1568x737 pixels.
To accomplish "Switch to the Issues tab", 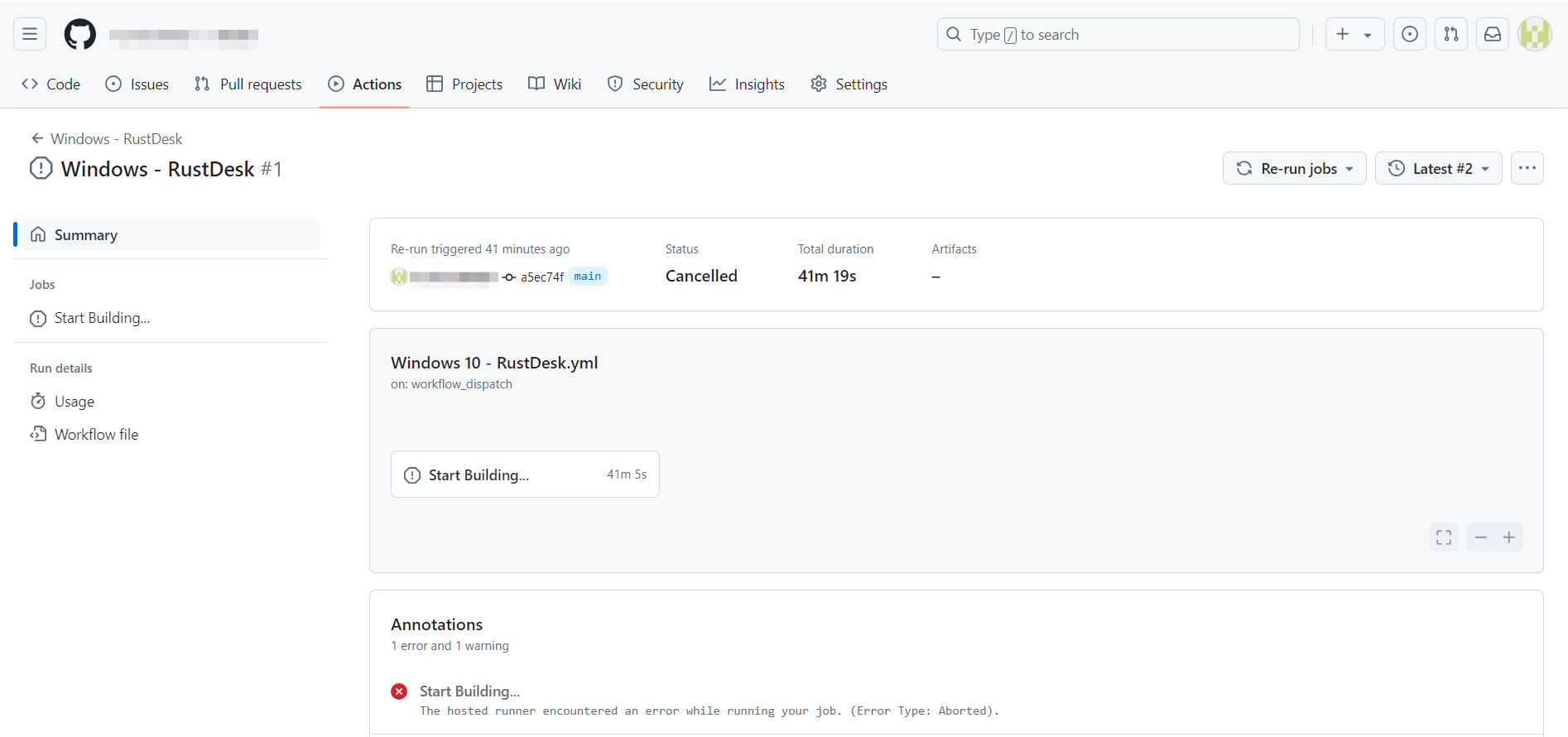I will click(137, 84).
